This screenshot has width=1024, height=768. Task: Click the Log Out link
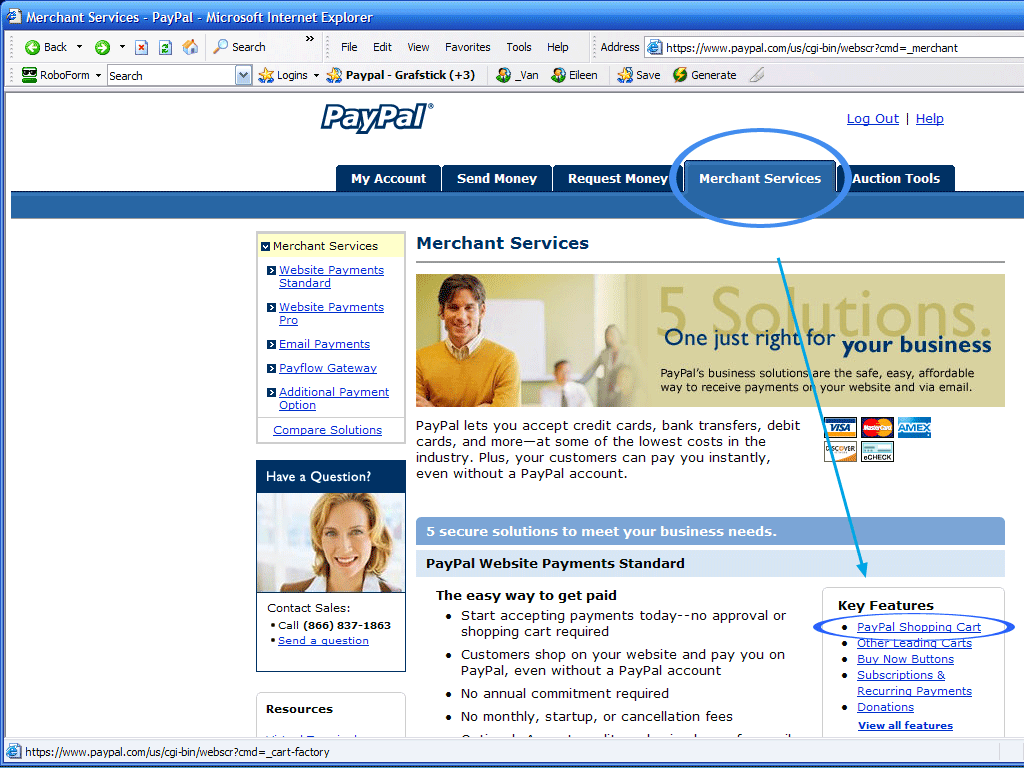(872, 119)
